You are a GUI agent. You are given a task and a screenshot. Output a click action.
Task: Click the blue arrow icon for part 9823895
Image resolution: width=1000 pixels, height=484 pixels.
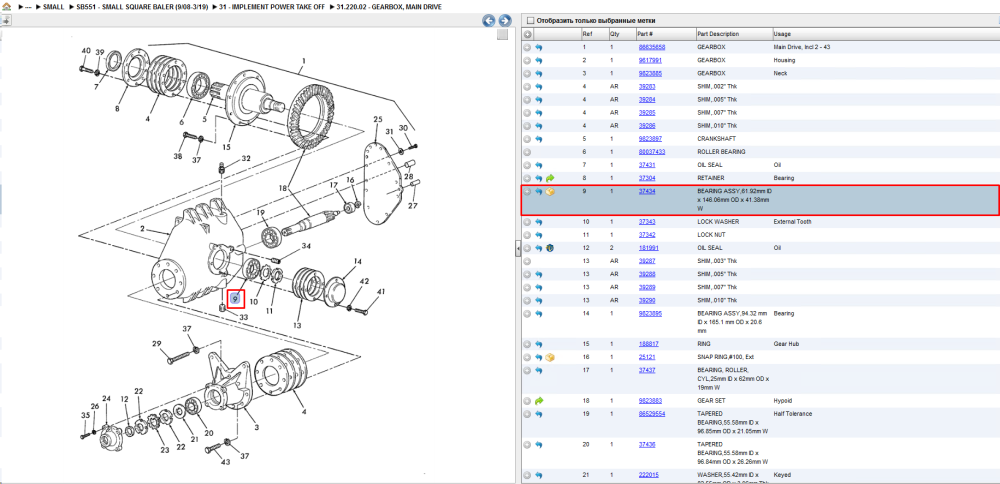(x=539, y=314)
